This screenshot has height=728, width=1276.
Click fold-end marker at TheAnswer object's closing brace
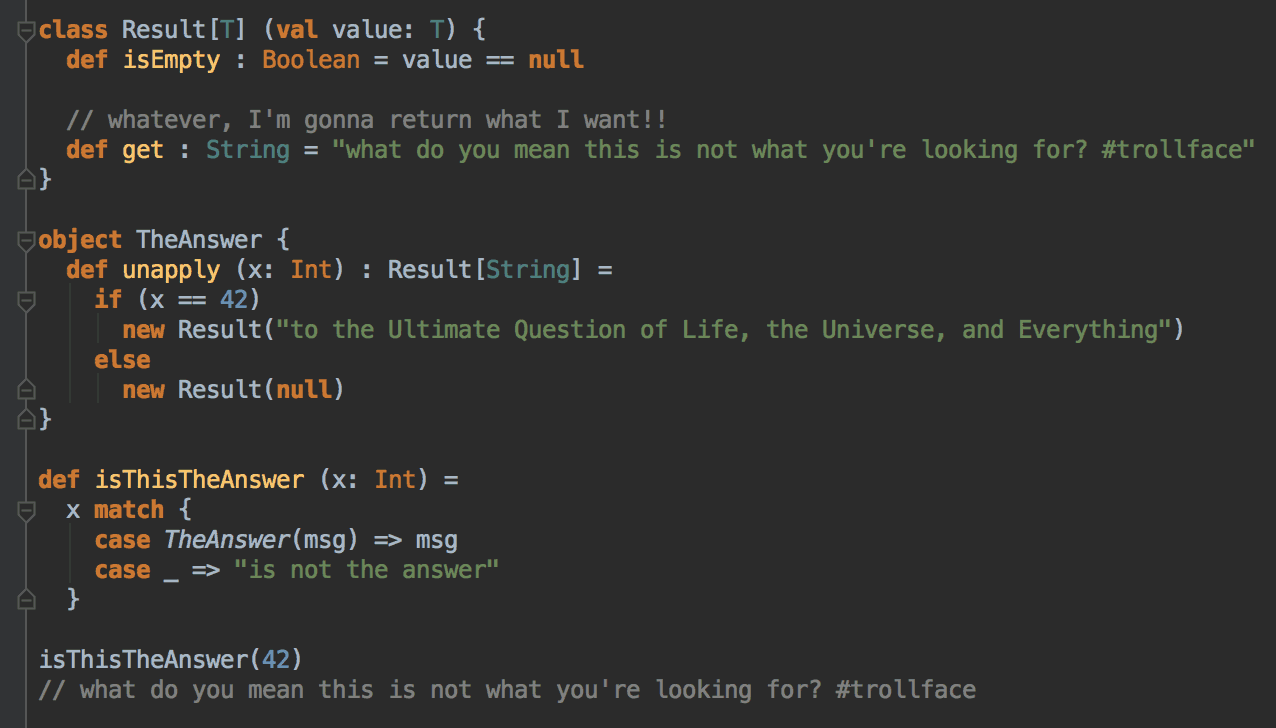27,419
